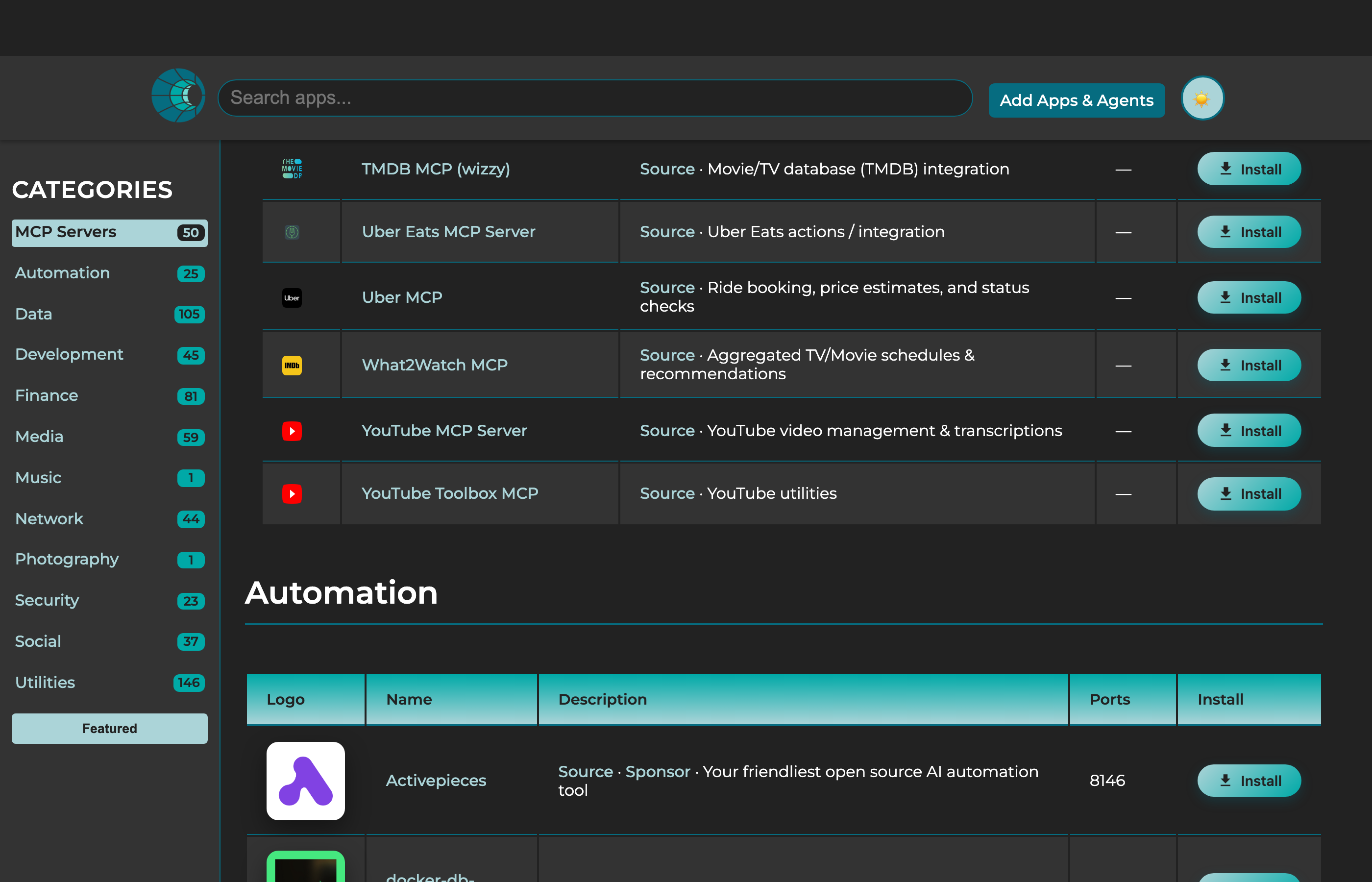Click the Featured button in sidebar
1372x882 pixels.
point(109,729)
